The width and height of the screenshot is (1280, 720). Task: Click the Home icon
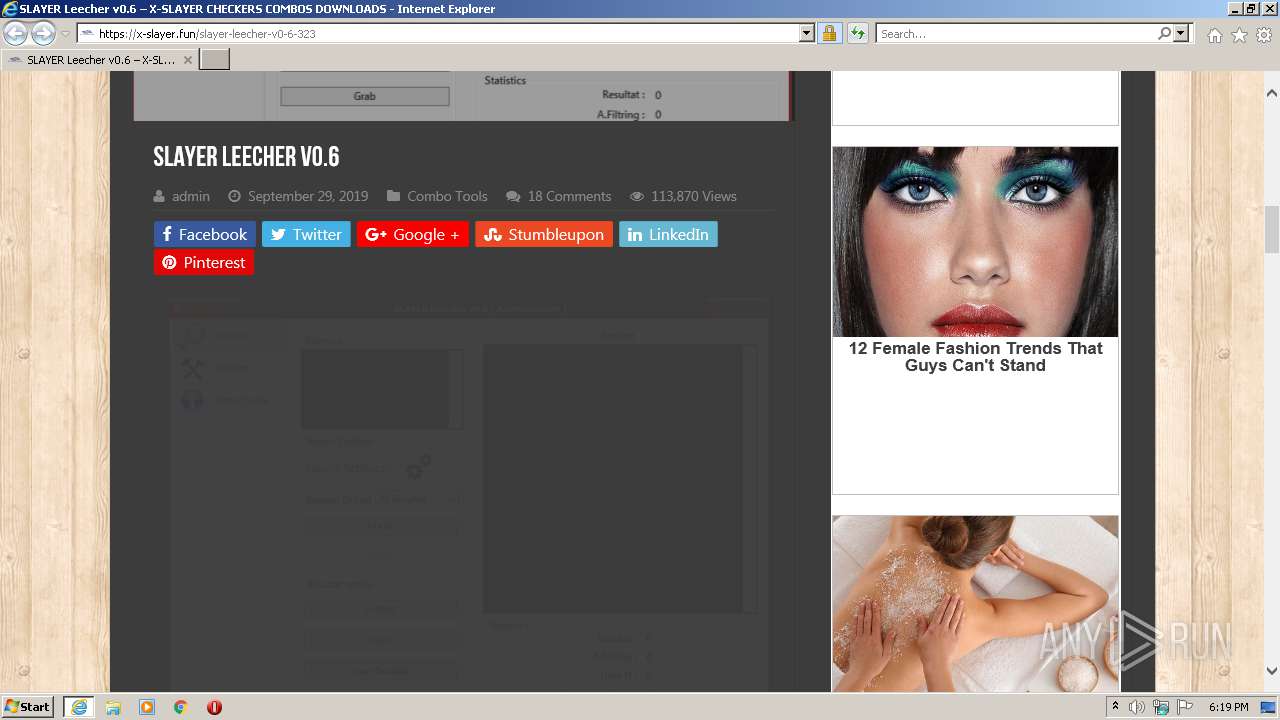(1214, 35)
